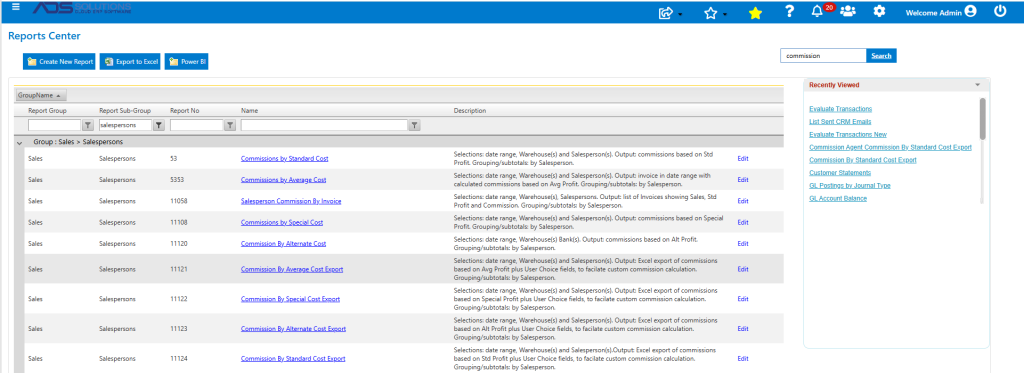Edit the report number 11124 row
The image size is (1024, 373).
click(743, 359)
